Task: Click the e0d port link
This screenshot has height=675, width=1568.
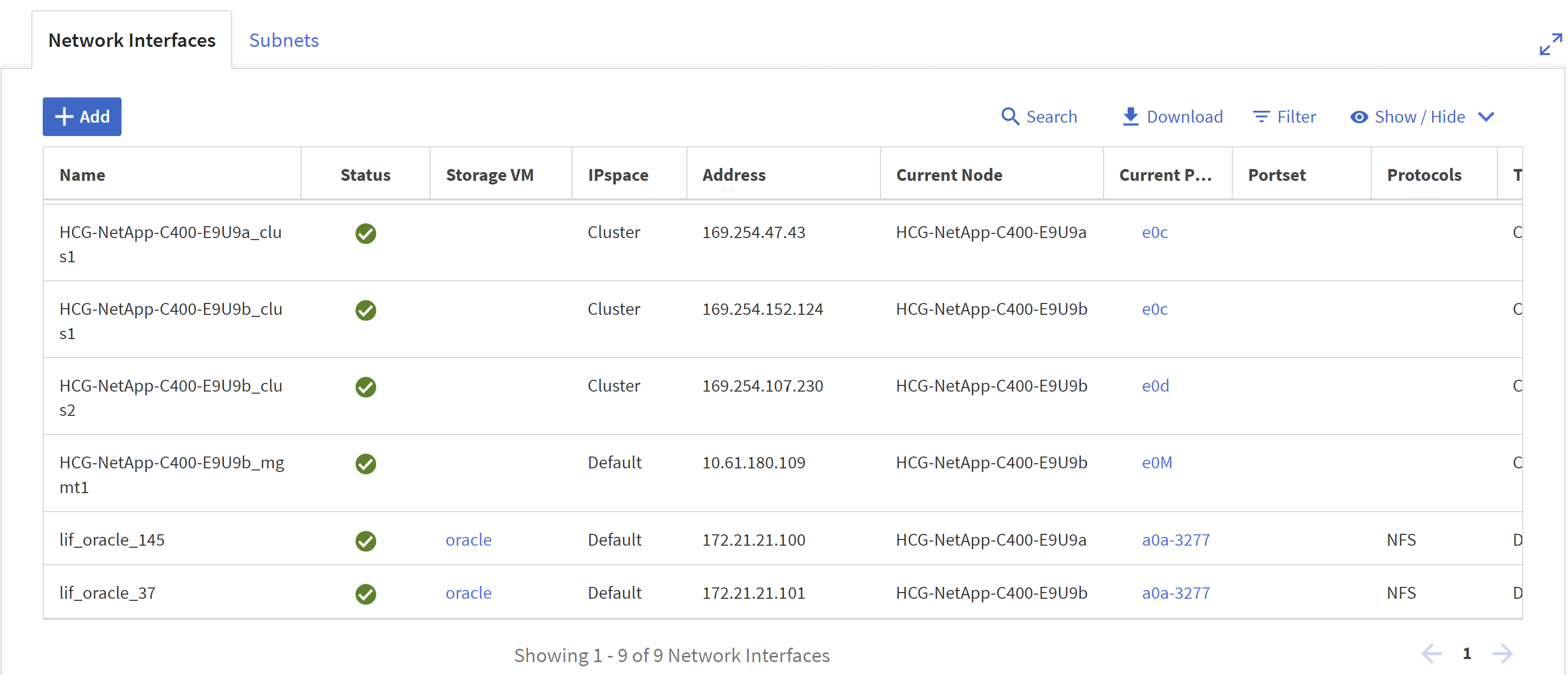Action: point(1155,385)
